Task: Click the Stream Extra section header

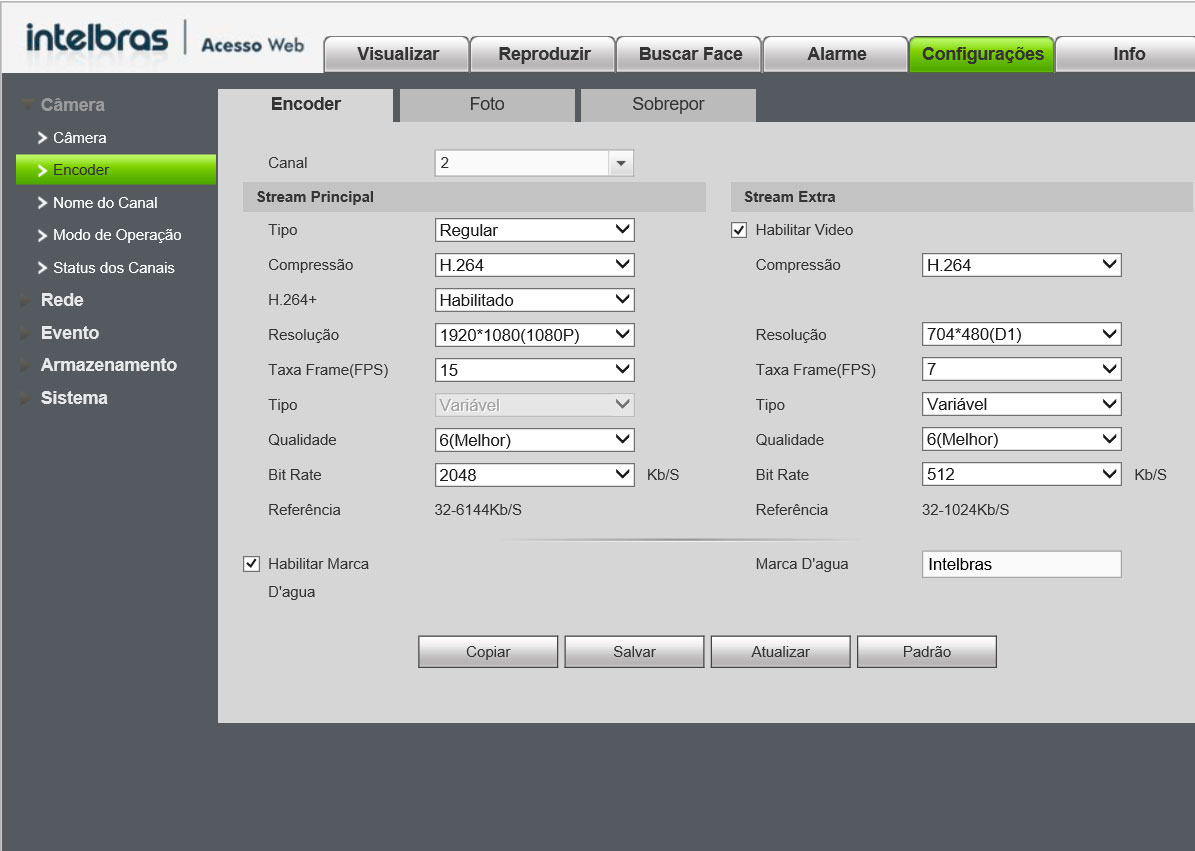Action: [x=962, y=197]
